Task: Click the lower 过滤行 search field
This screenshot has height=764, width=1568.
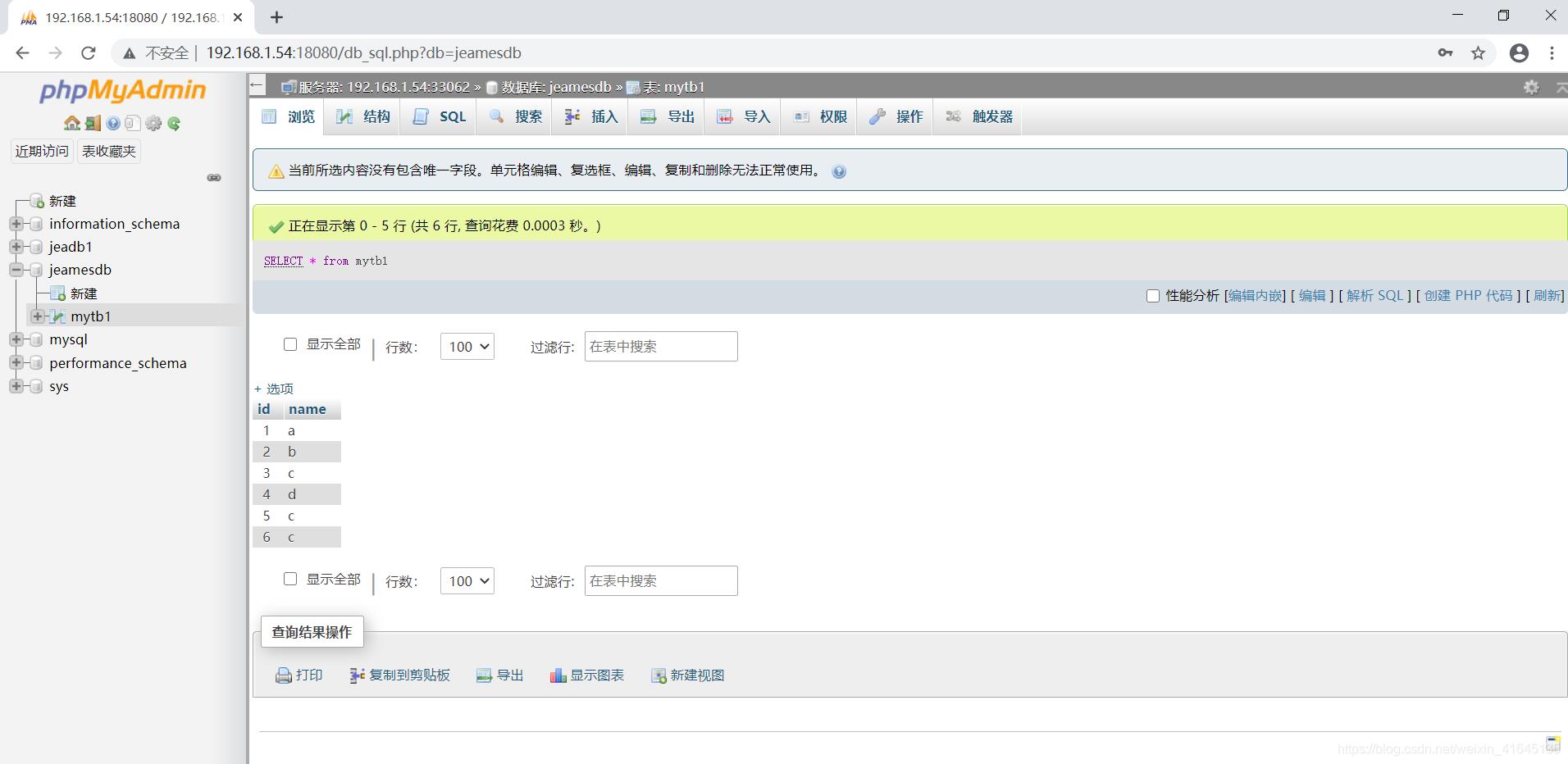Action: [x=661, y=581]
